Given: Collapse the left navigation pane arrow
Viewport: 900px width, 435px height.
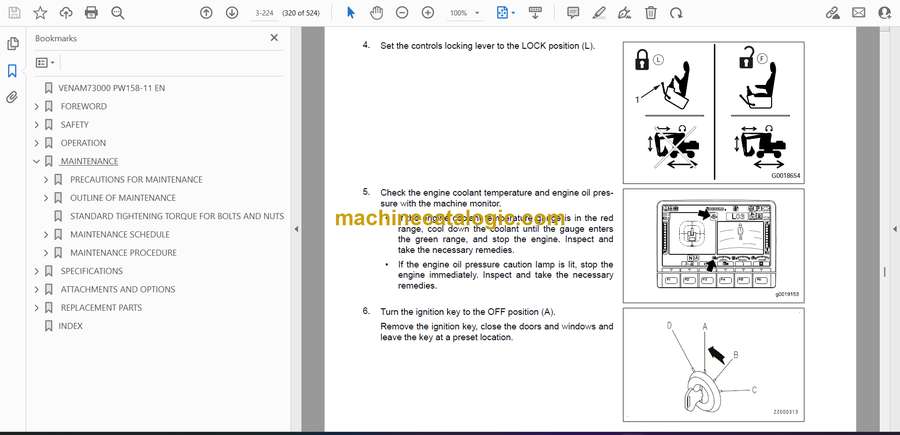Looking at the screenshot, I should point(296,229).
